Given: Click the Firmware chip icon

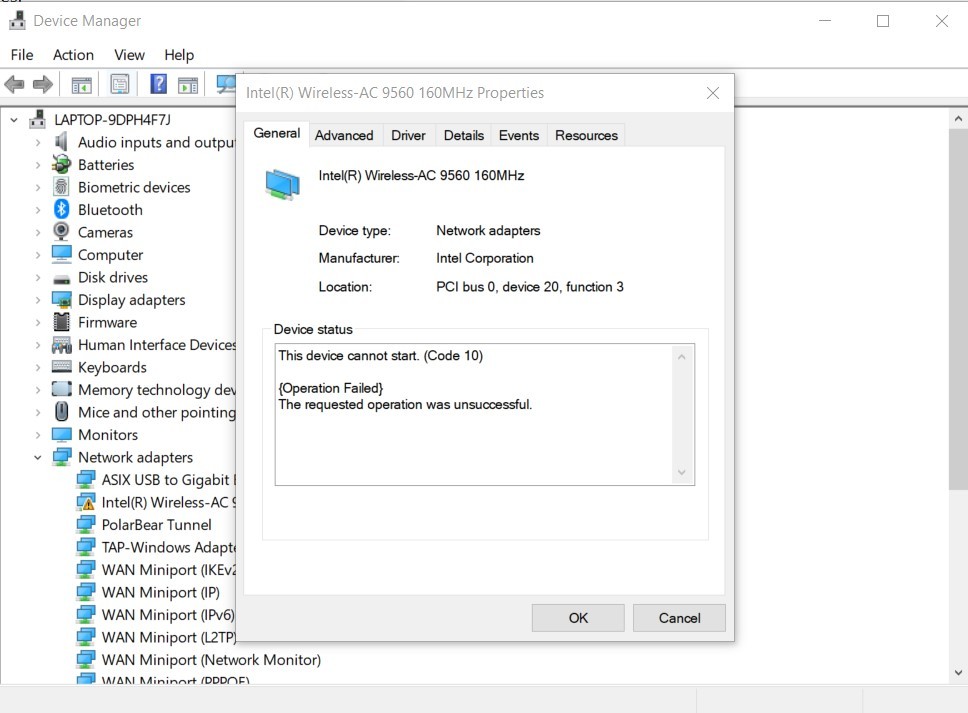Looking at the screenshot, I should [x=61, y=322].
